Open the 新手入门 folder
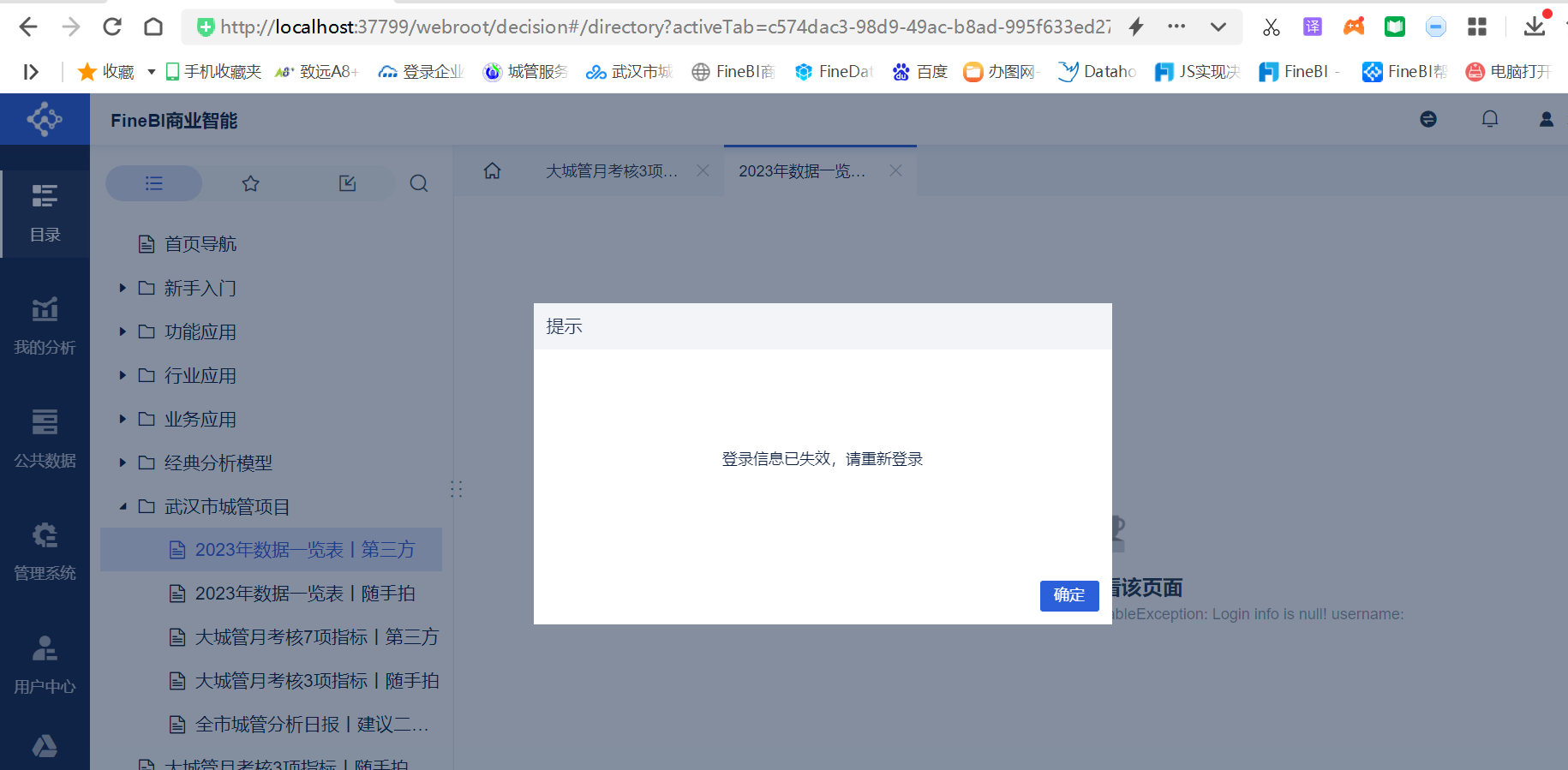Image resolution: width=1568 pixels, height=770 pixels. [x=200, y=288]
